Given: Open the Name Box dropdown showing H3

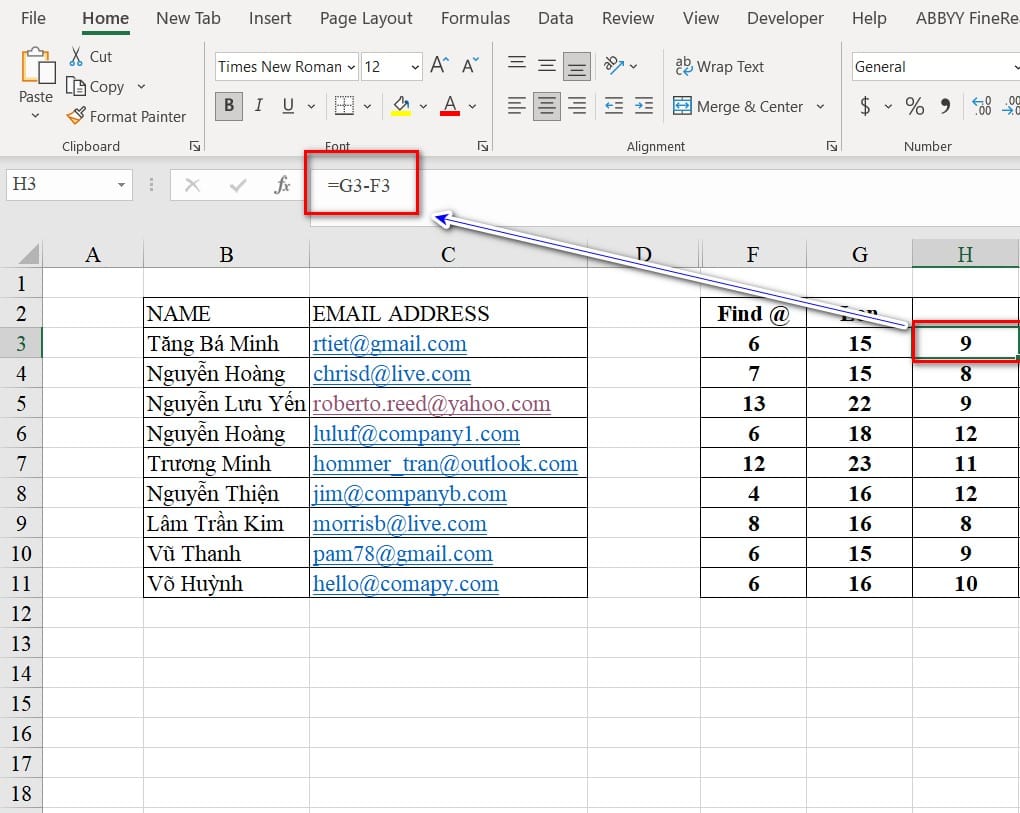Looking at the screenshot, I should pos(121,185).
